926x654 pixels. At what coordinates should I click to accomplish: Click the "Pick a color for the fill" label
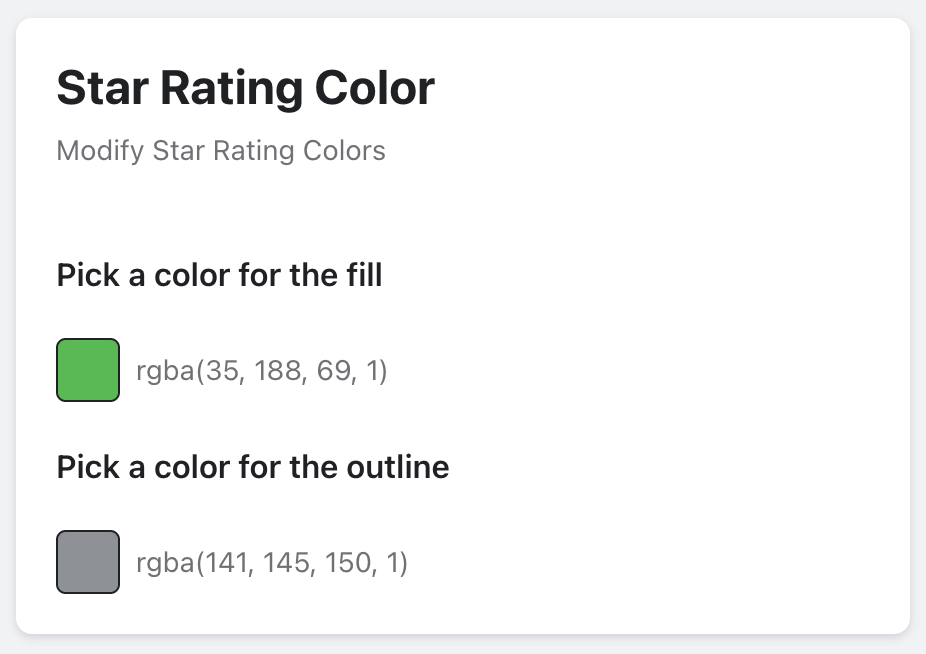point(219,275)
